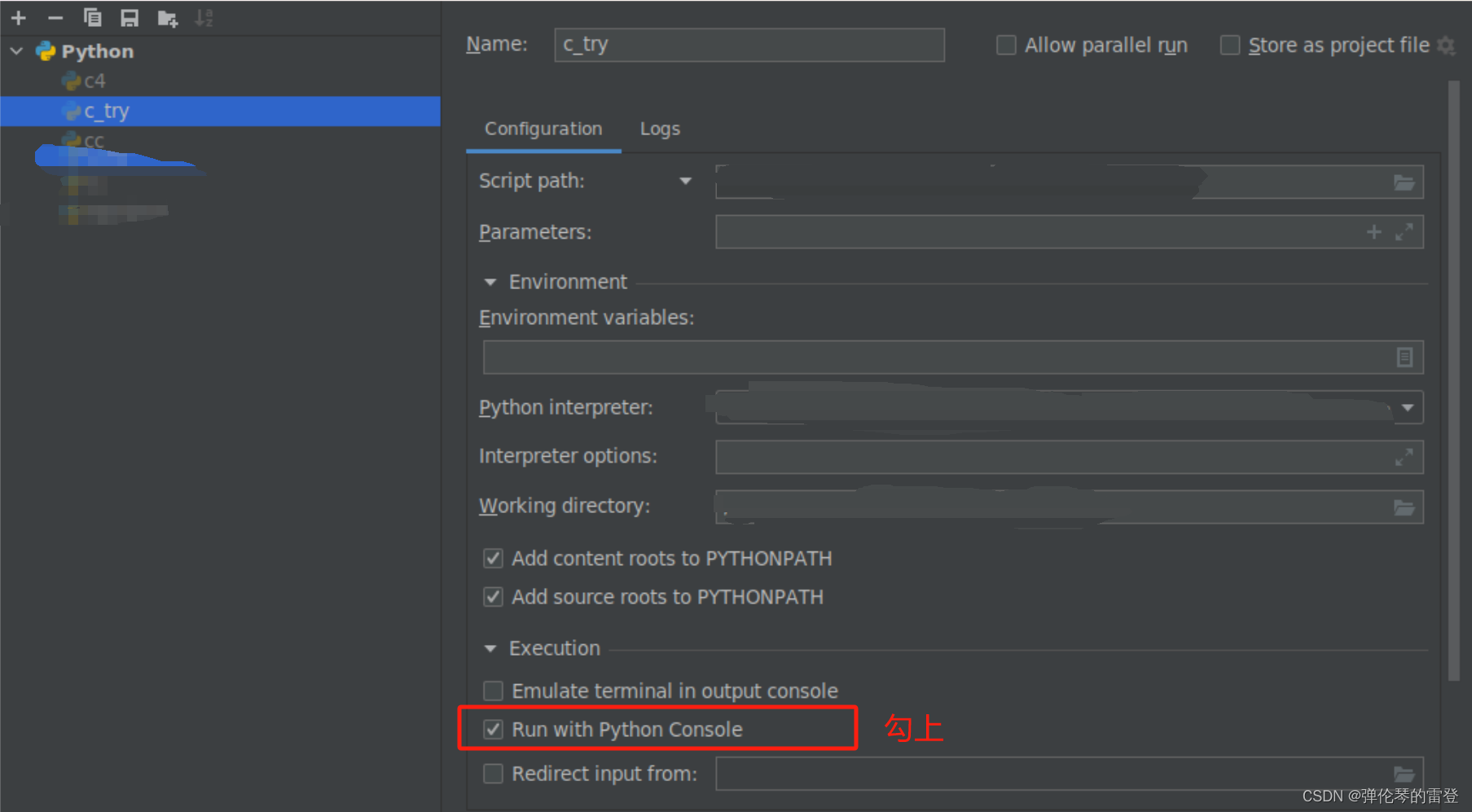Viewport: 1472px width, 812px height.
Task: Browse for script path folder
Action: coord(1404,182)
